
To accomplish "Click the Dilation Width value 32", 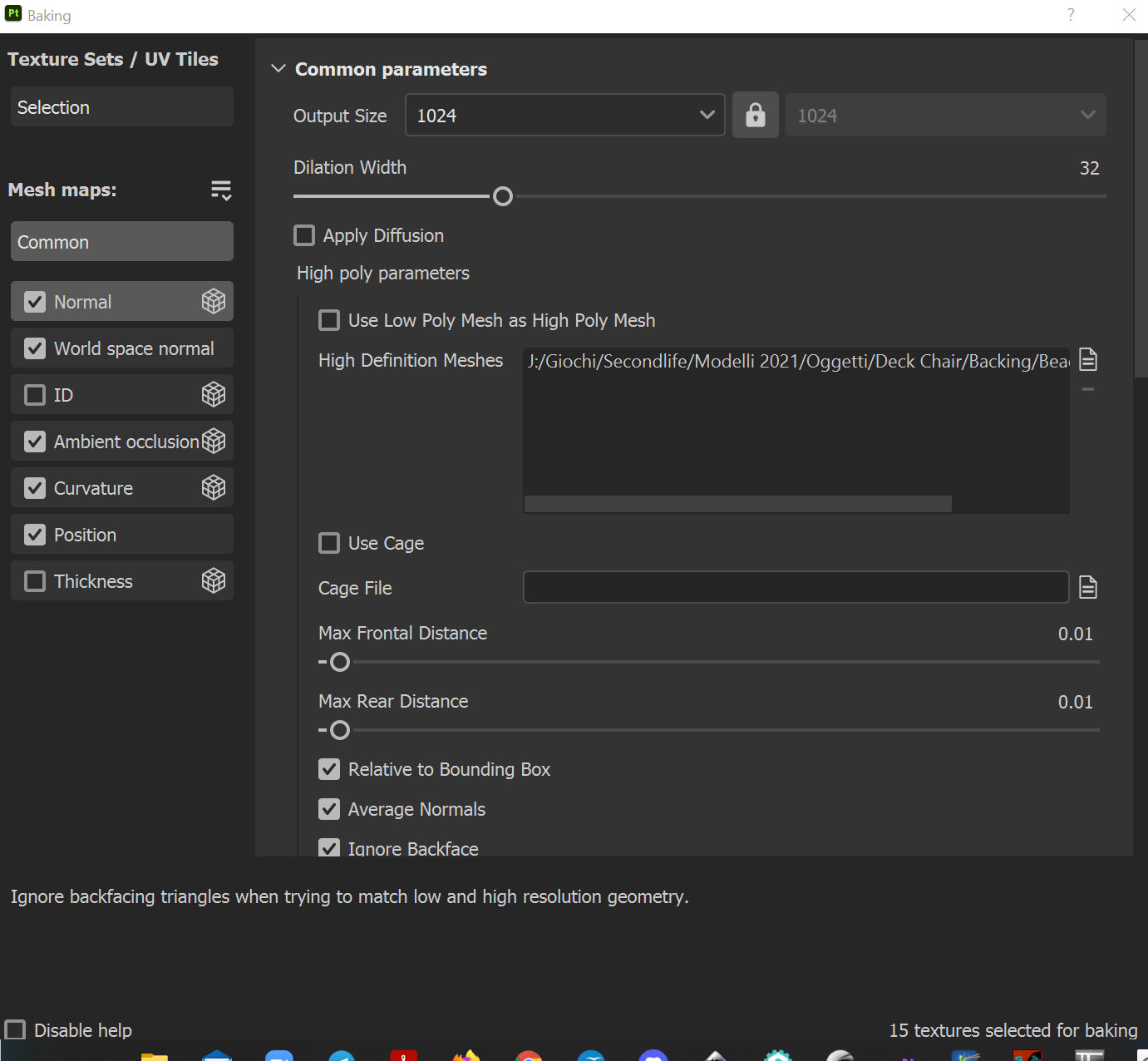I will [1089, 168].
